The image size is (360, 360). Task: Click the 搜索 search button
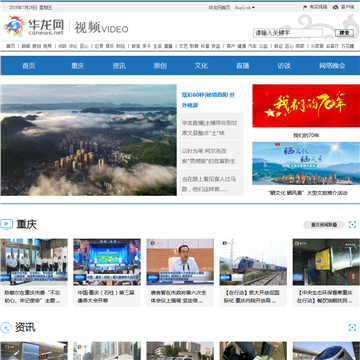[344, 33]
